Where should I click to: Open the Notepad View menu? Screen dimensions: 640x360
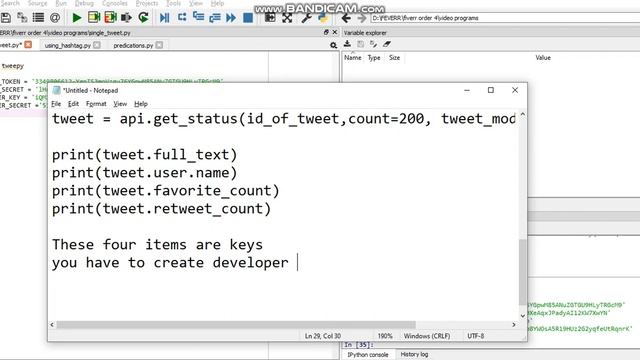120,104
